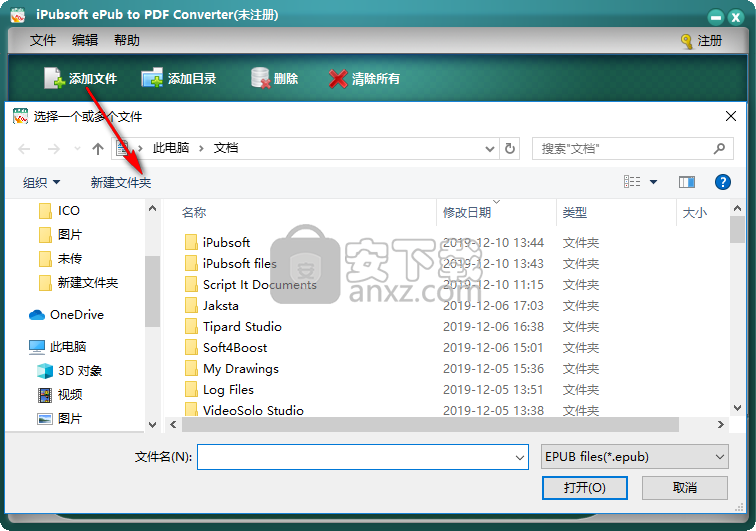This screenshot has height=531, width=756.
Task: Expand the address bar history dropdown
Action: point(489,149)
